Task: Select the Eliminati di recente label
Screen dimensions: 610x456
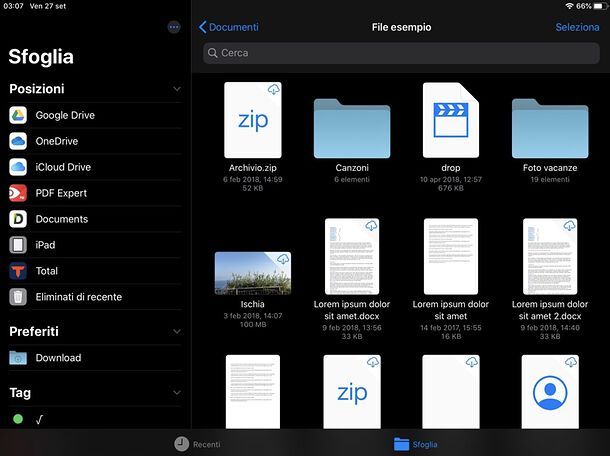Action: point(79,297)
